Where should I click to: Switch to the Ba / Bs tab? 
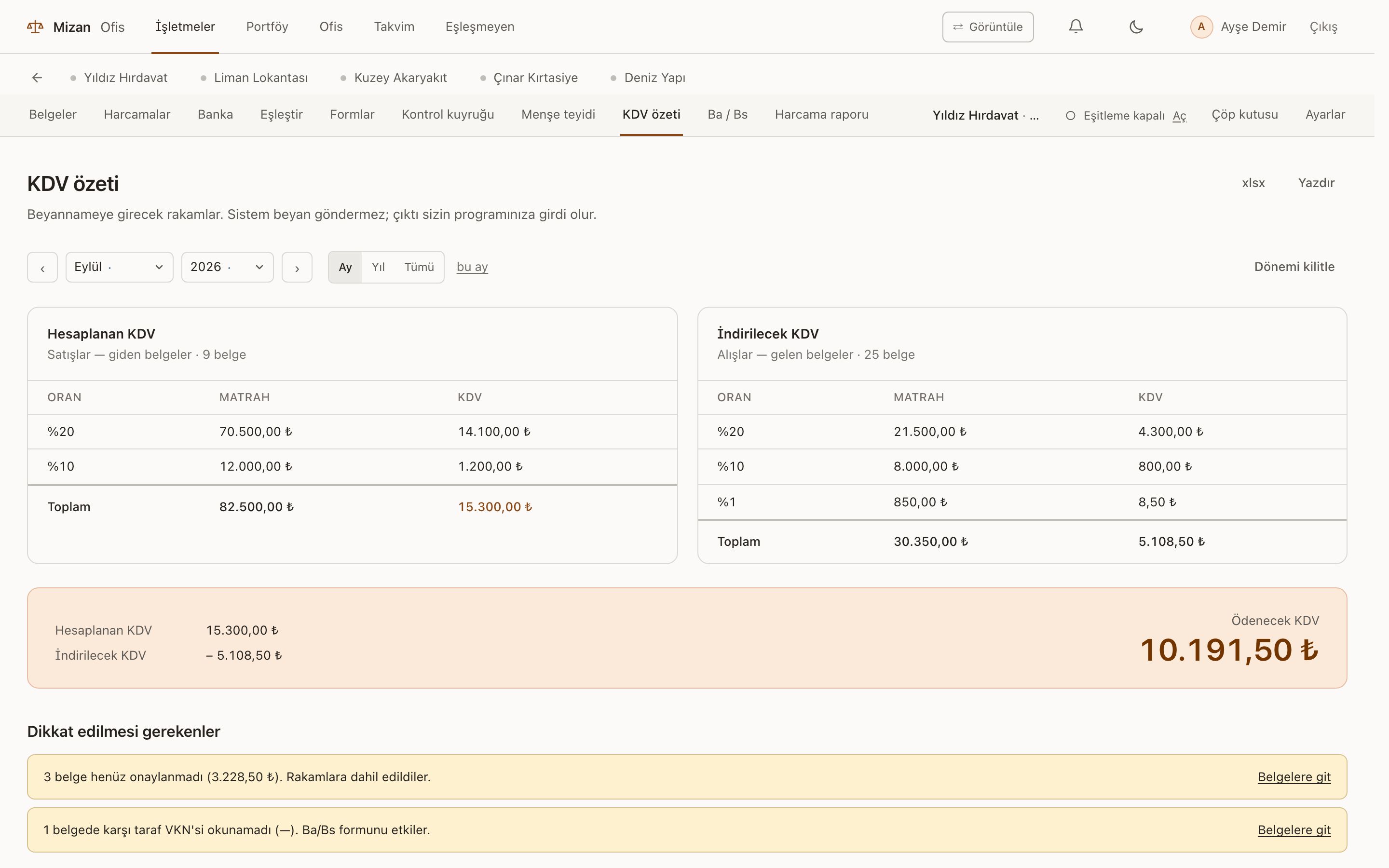pos(727,115)
